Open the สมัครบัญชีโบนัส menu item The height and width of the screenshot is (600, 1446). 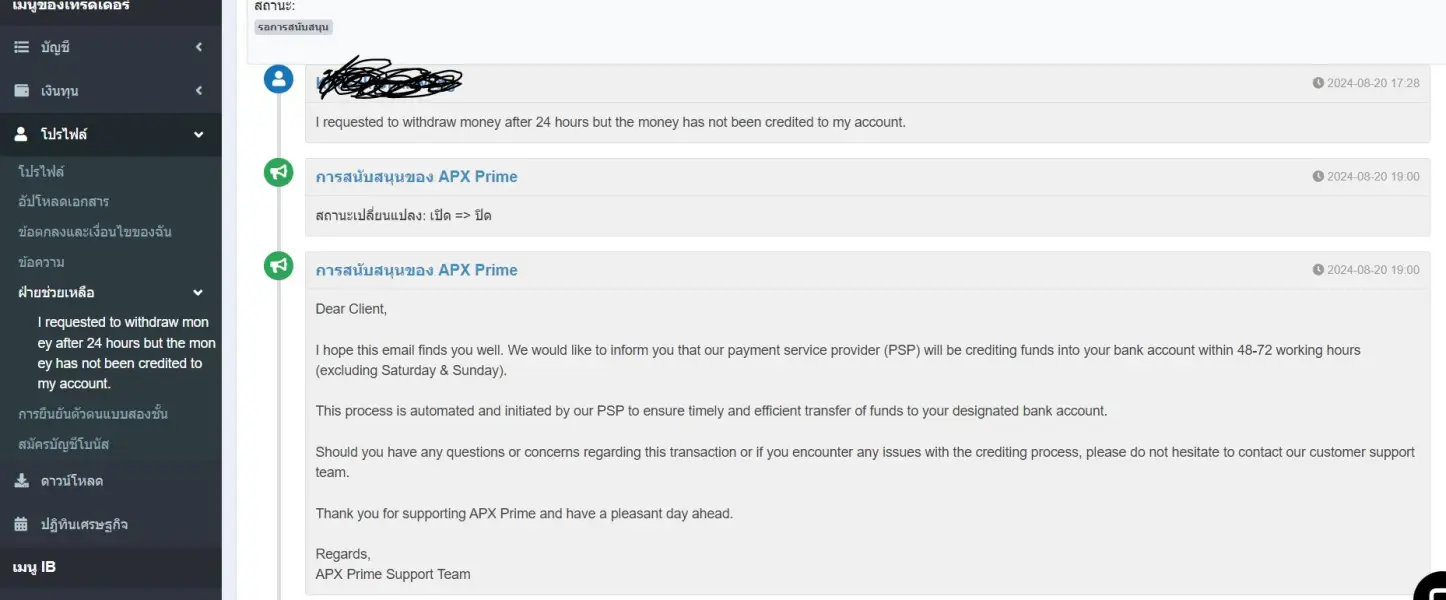tap(63, 444)
